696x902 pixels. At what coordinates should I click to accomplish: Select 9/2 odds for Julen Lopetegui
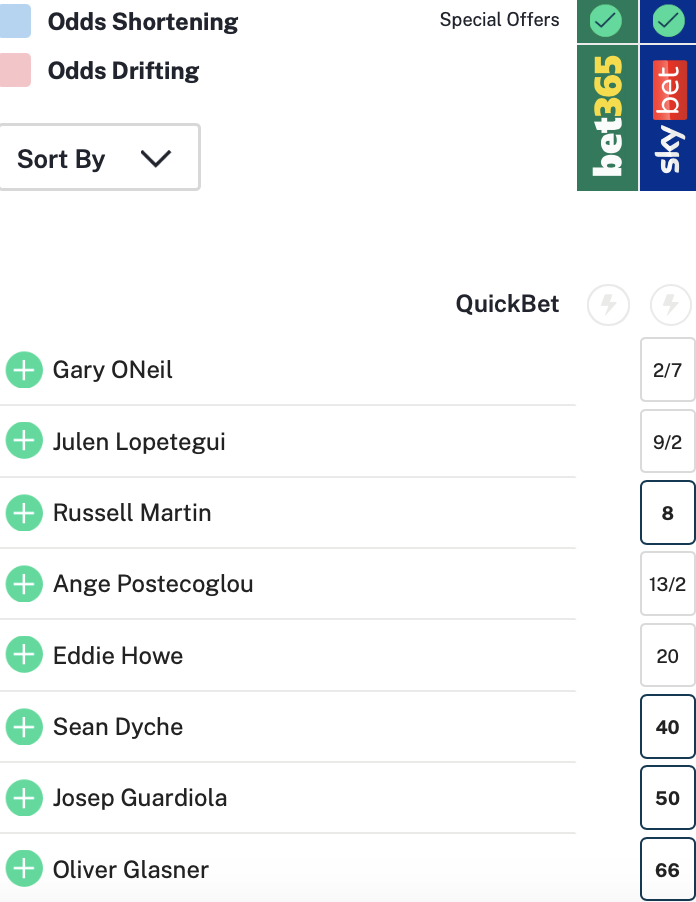(667, 441)
